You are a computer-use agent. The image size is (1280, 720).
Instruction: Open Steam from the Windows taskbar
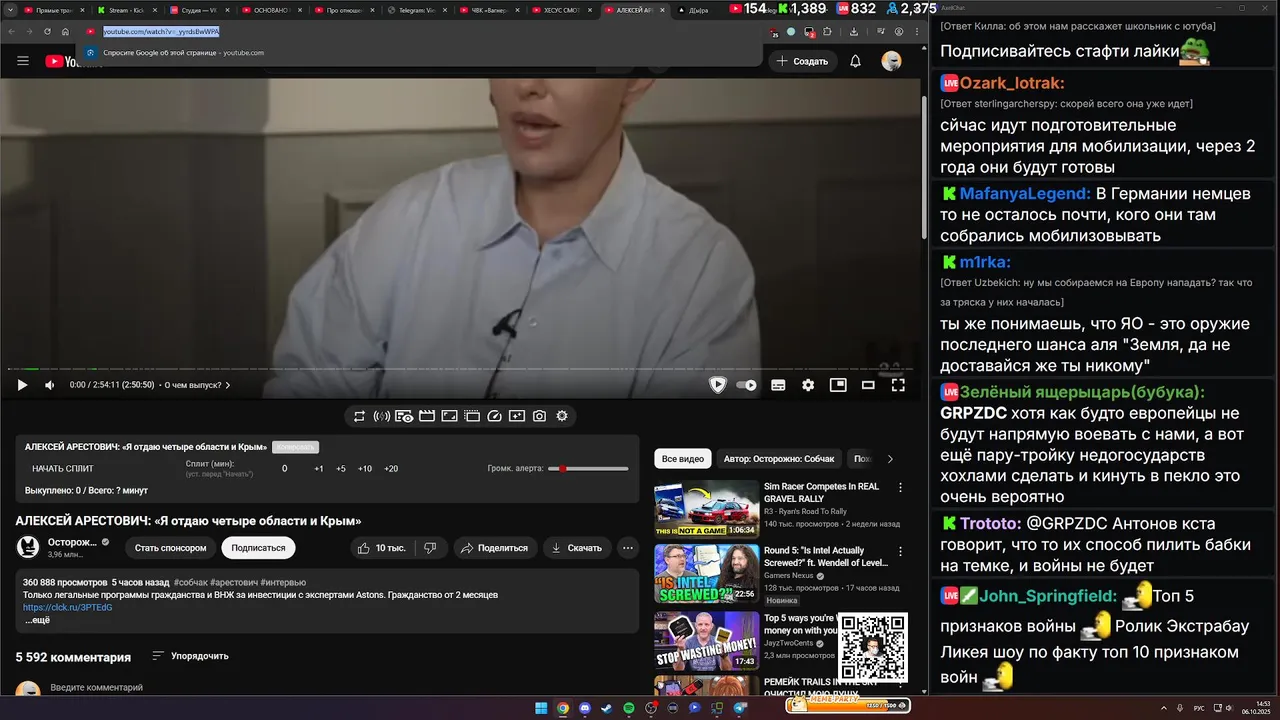[x=607, y=708]
